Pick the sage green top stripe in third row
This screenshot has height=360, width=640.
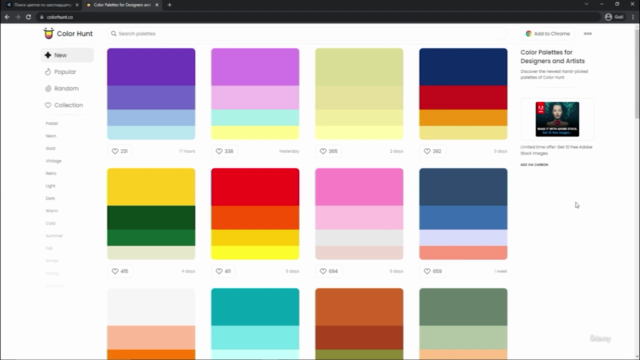[x=463, y=307]
